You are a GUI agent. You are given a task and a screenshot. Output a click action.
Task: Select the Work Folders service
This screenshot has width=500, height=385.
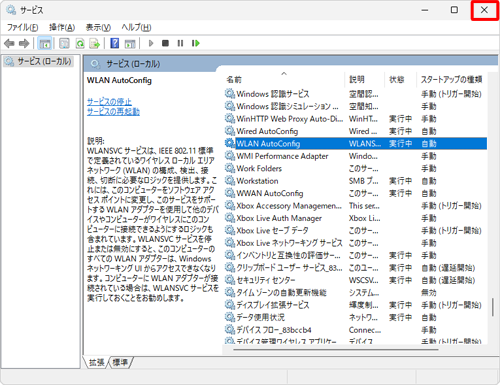pyautogui.click(x=259, y=168)
